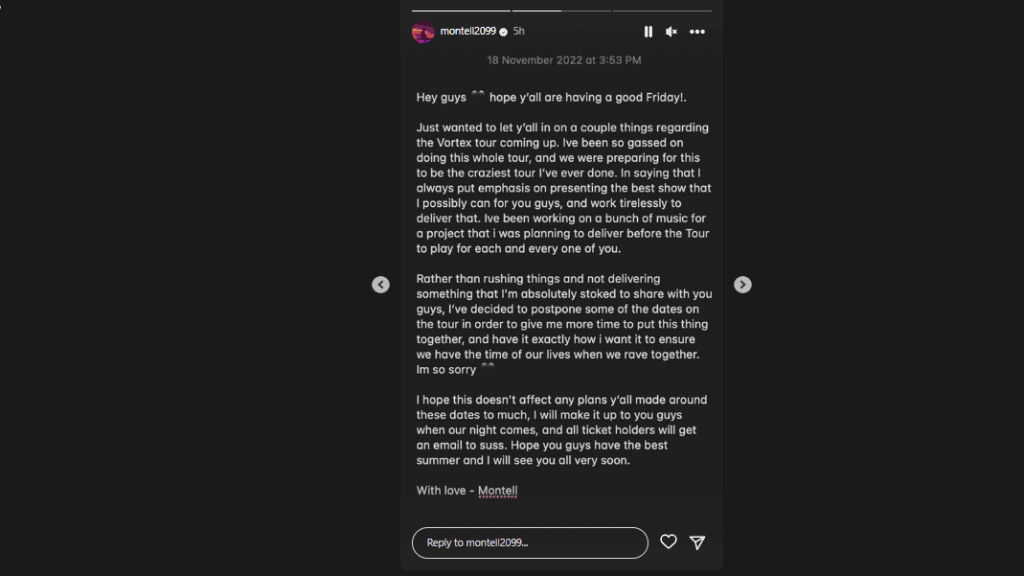
Task: Select the second story progress segment
Action: tap(562, 10)
